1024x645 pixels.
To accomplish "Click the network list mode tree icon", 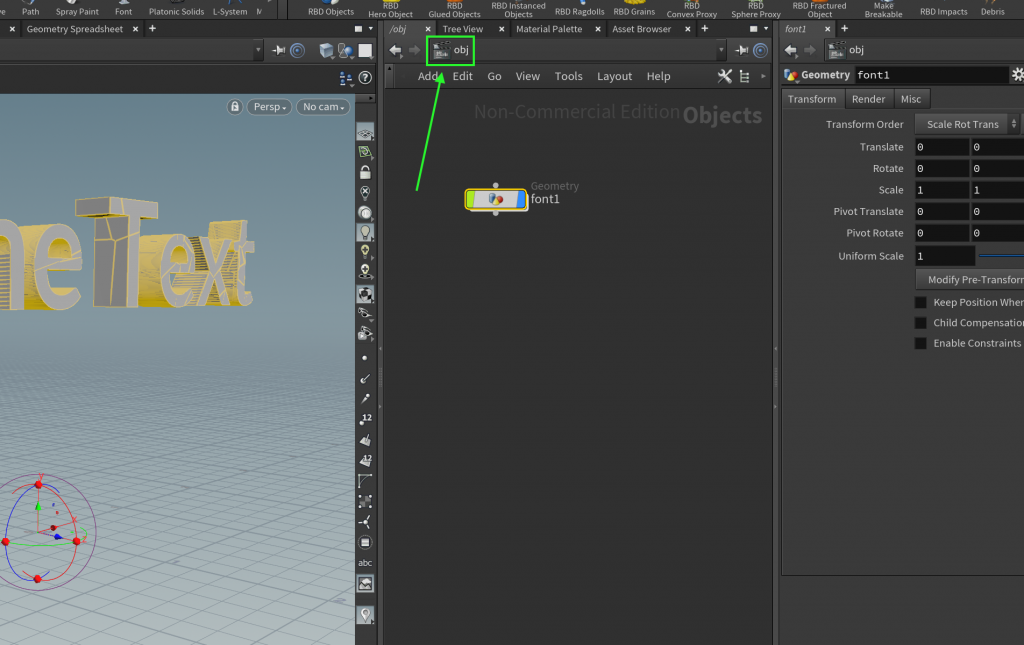I will tap(744, 76).
